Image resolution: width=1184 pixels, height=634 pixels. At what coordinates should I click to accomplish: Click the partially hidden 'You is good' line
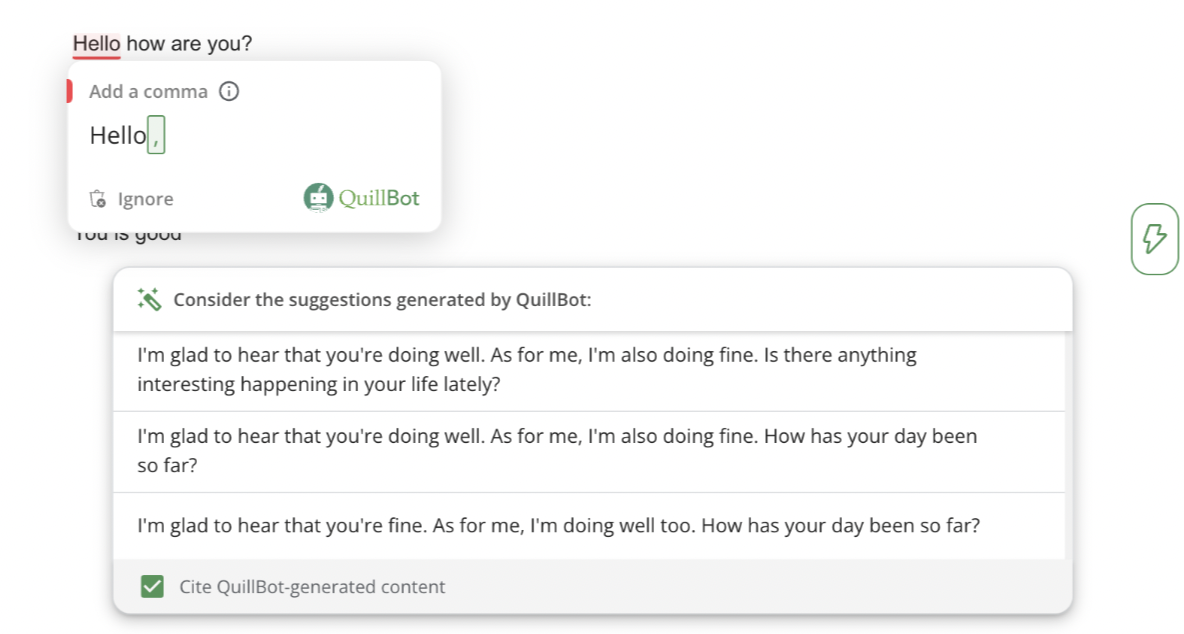click(128, 237)
